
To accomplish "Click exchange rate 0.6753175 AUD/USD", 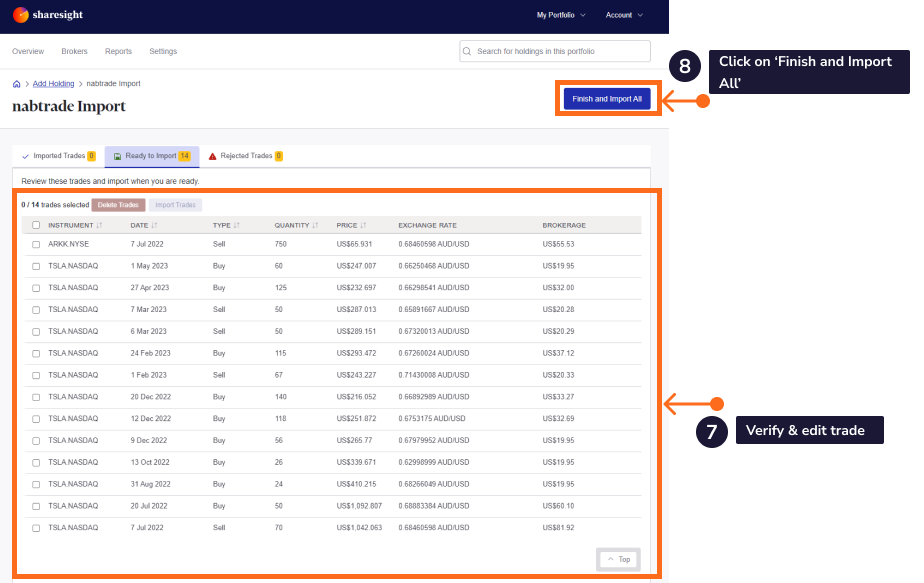I will pyautogui.click(x=432, y=419).
